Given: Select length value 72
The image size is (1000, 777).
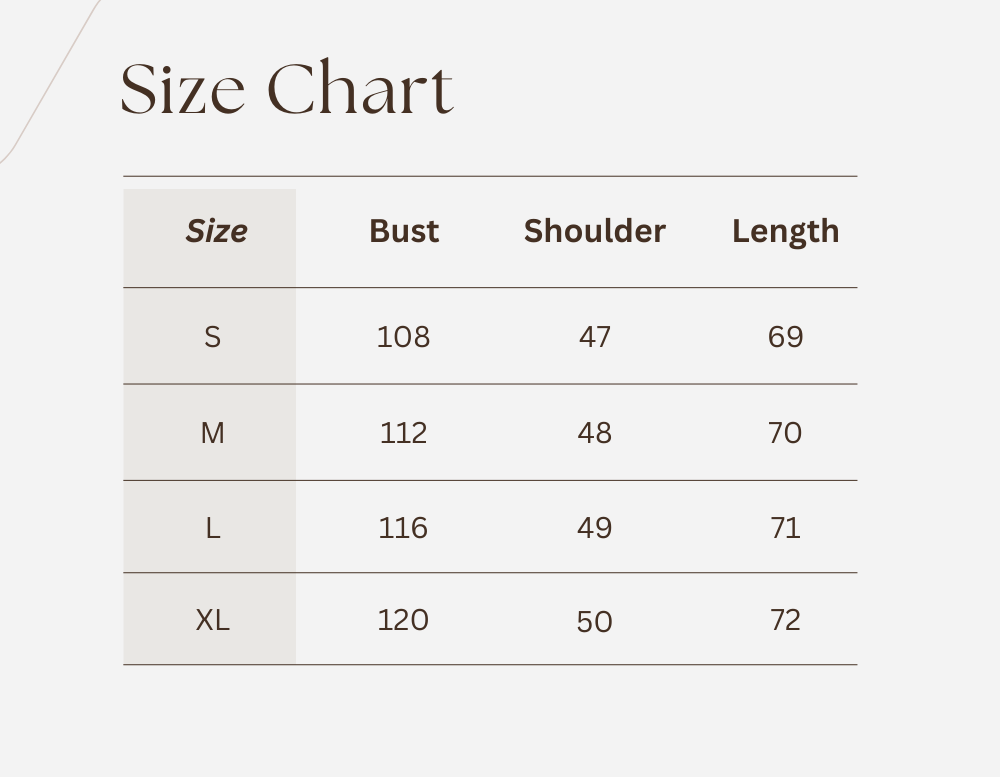Looking at the screenshot, I should click(785, 620).
